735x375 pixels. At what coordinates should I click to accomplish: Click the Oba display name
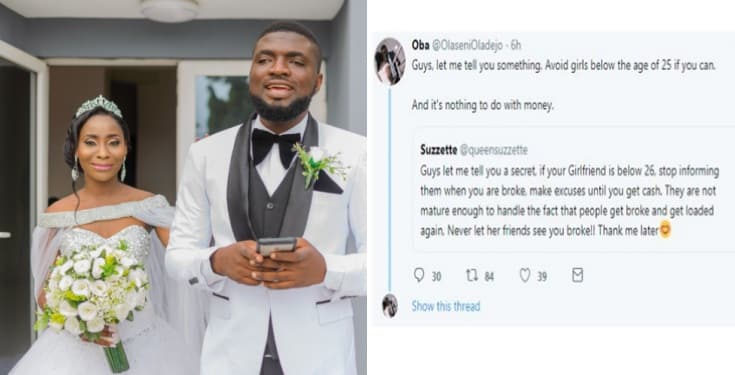(x=420, y=45)
